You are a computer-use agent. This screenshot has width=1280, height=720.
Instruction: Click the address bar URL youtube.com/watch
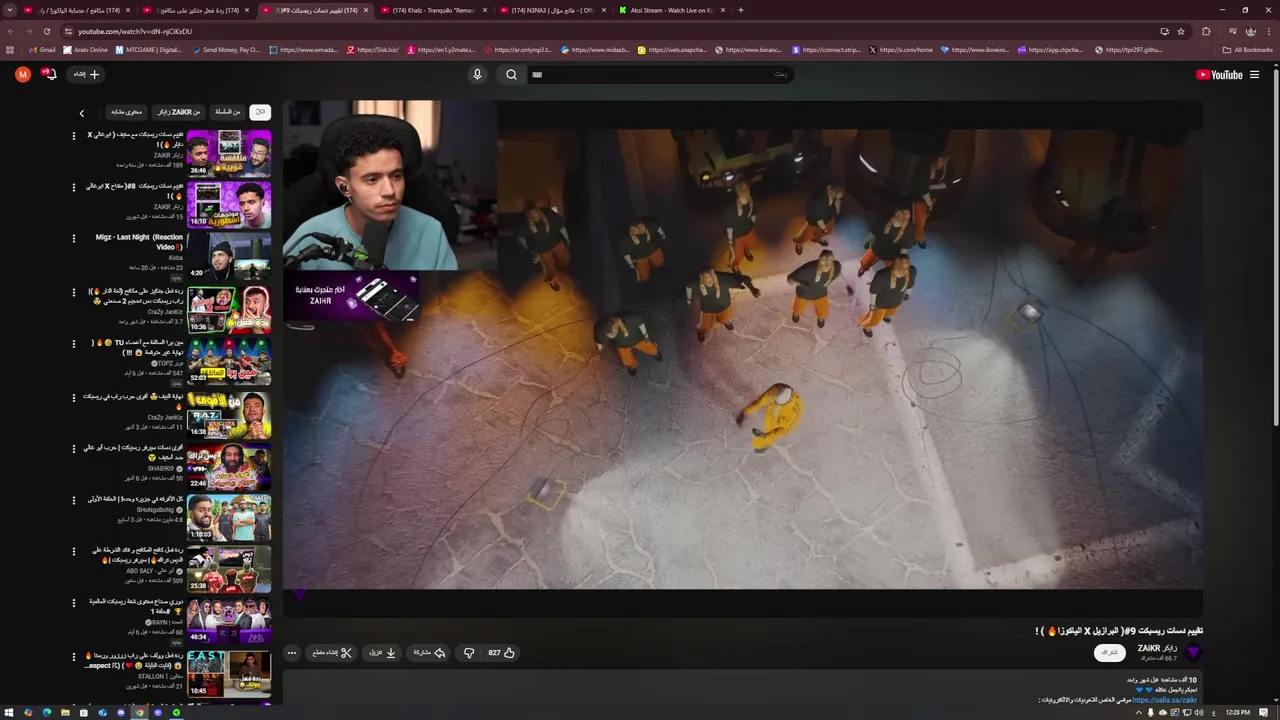135,31
